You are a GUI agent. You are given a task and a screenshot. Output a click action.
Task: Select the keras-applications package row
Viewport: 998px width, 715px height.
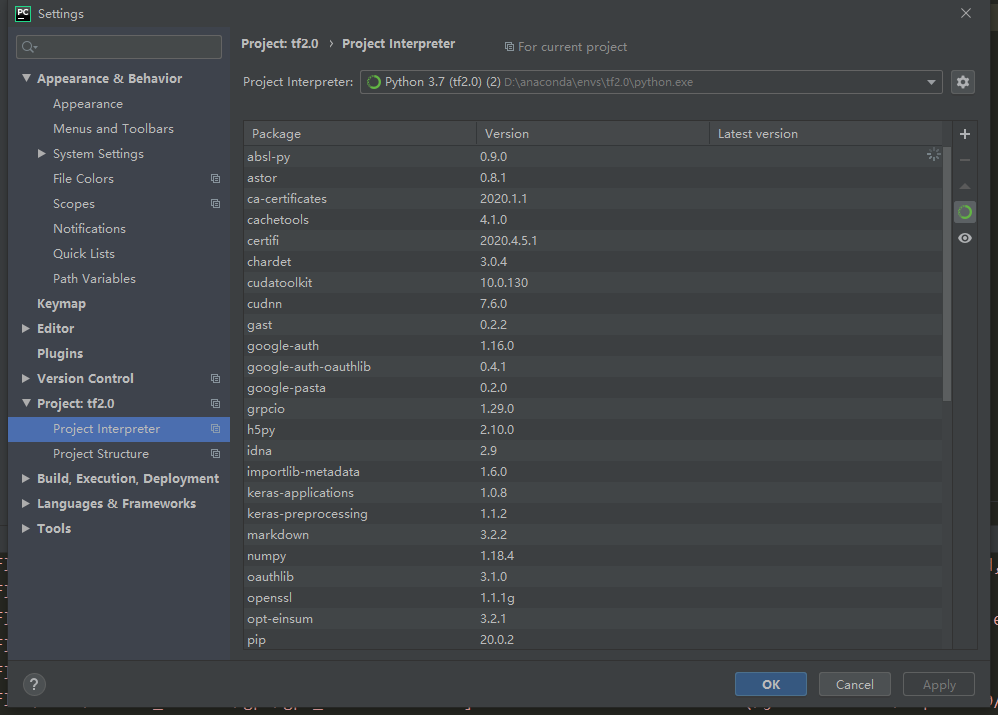pos(593,493)
